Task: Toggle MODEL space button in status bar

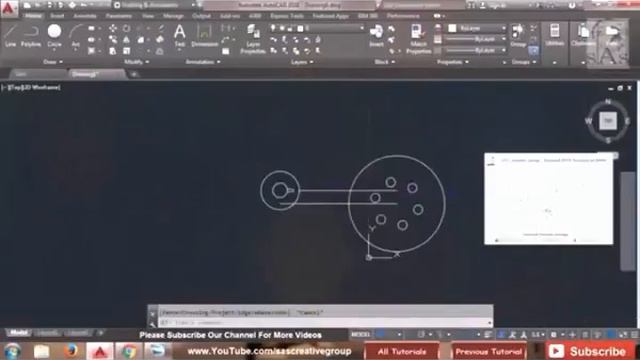Action: 360,334
